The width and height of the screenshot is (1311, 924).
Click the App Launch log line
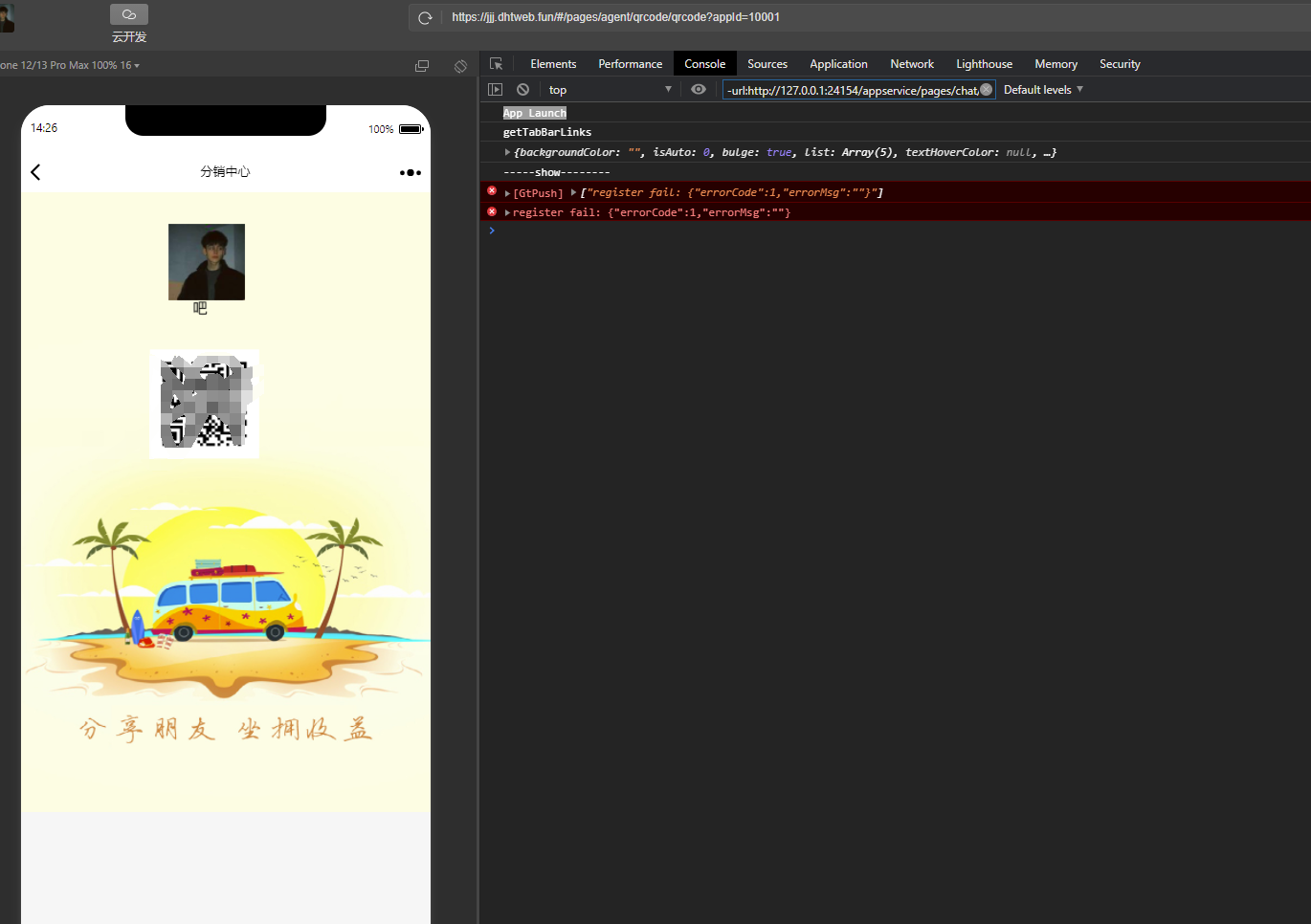click(x=535, y=113)
